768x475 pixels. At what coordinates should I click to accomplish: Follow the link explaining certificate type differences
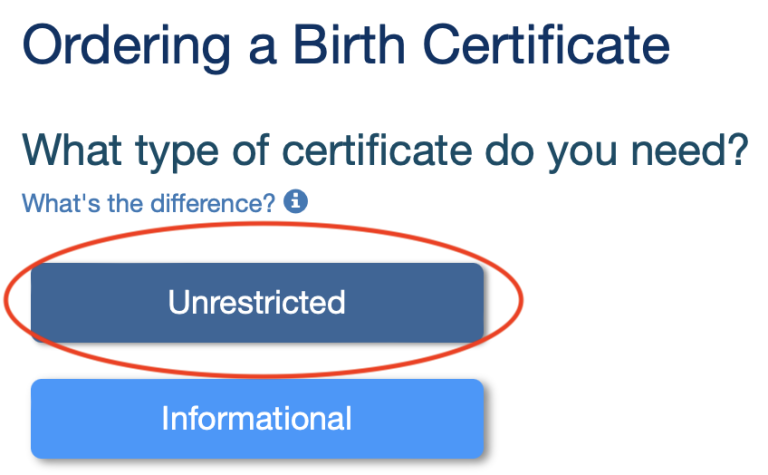pos(148,203)
